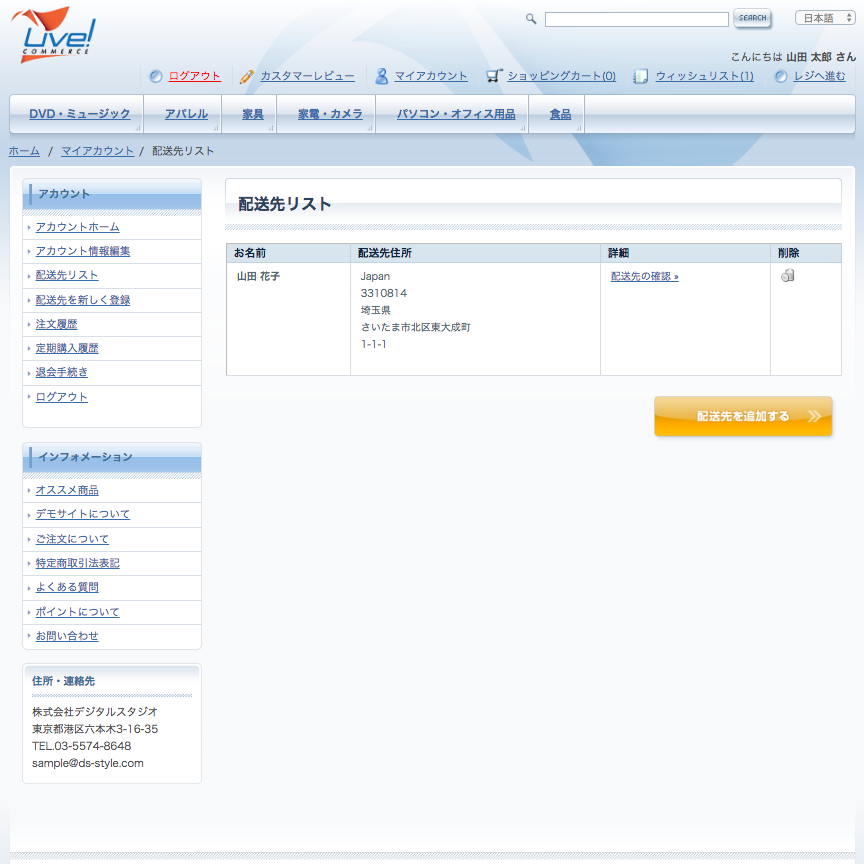Click the magnifier icon beside search field
864x864 pixels.
[531, 19]
